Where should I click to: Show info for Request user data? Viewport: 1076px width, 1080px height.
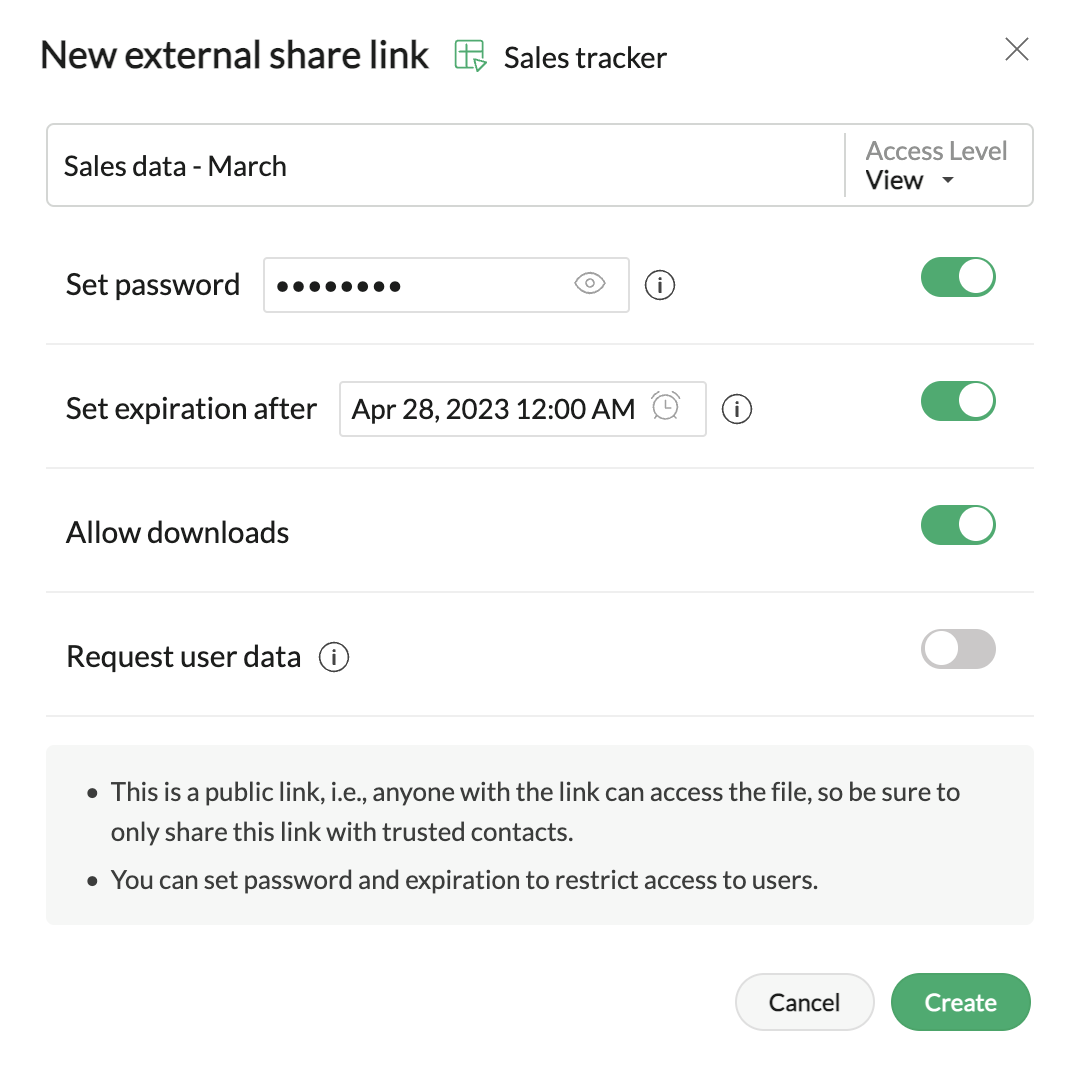(334, 657)
